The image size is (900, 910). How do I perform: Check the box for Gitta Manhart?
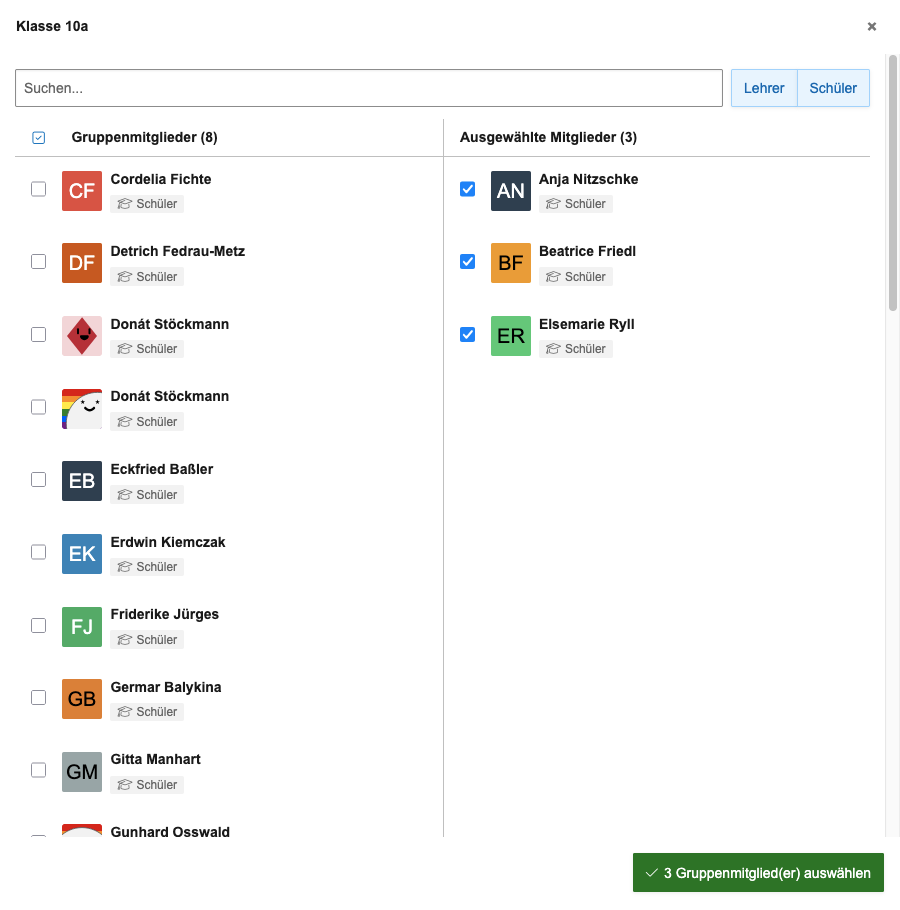coord(38,770)
